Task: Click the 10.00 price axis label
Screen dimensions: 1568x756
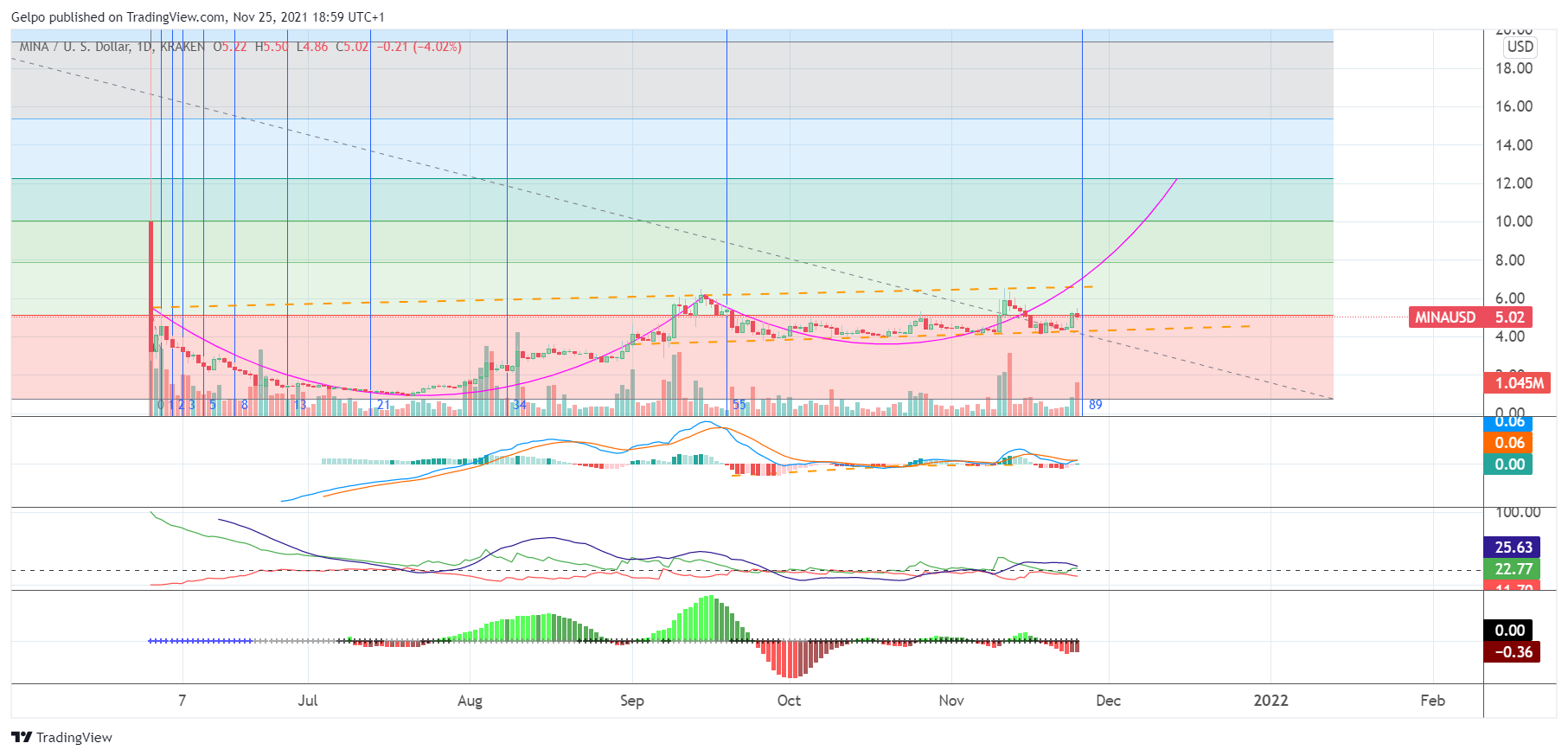Action: pos(1514,221)
